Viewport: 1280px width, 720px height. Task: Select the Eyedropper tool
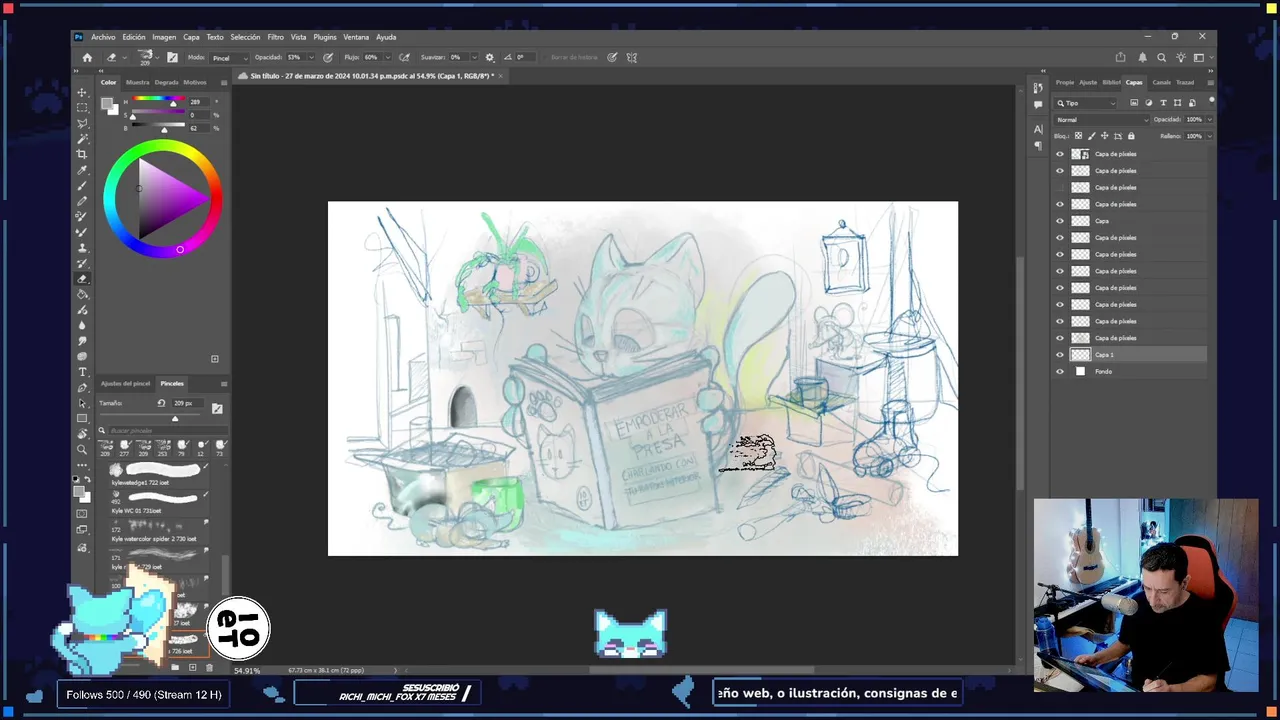pos(82,170)
